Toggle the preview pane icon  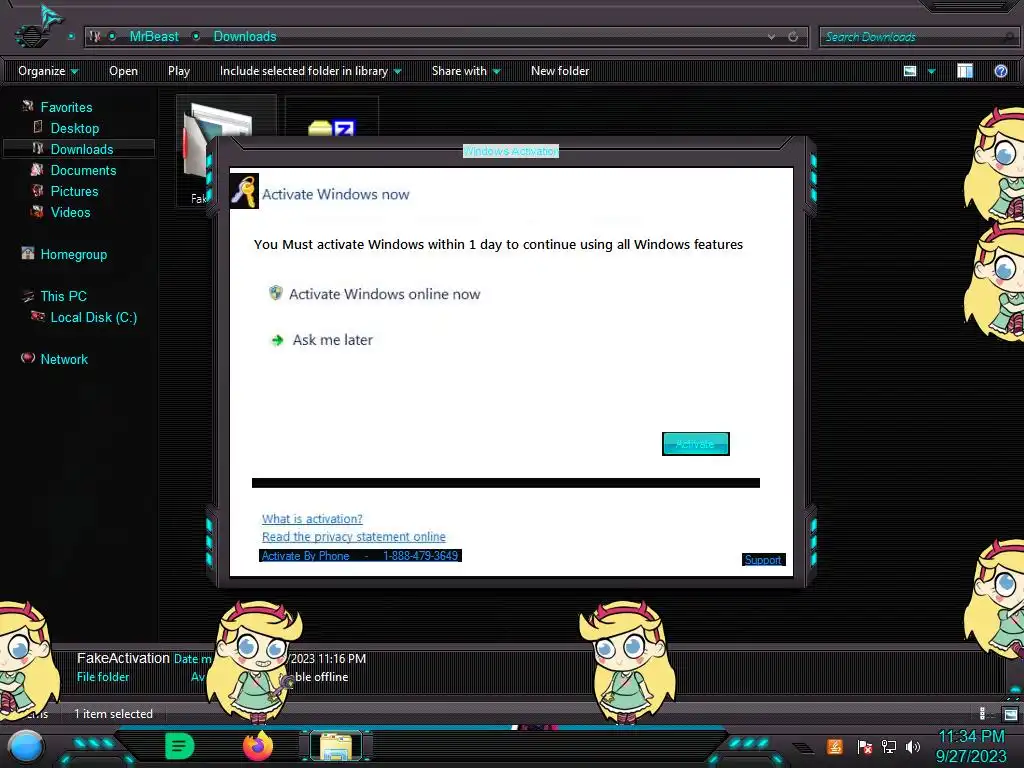tap(965, 71)
